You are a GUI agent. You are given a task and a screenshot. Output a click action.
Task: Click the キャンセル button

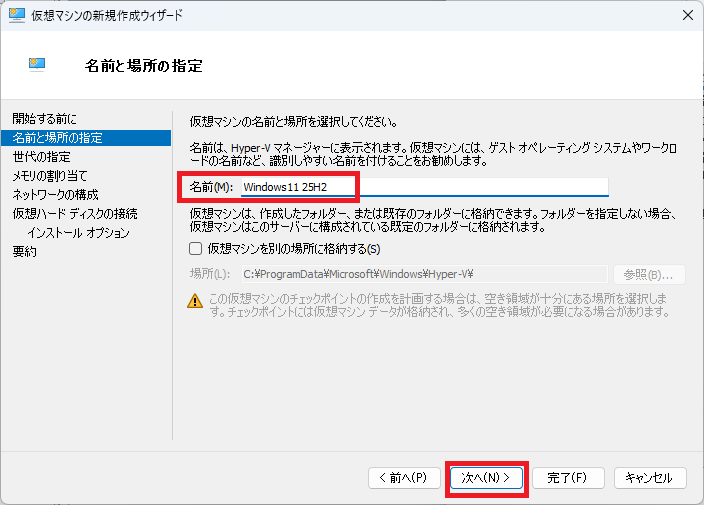pyautogui.click(x=650, y=478)
